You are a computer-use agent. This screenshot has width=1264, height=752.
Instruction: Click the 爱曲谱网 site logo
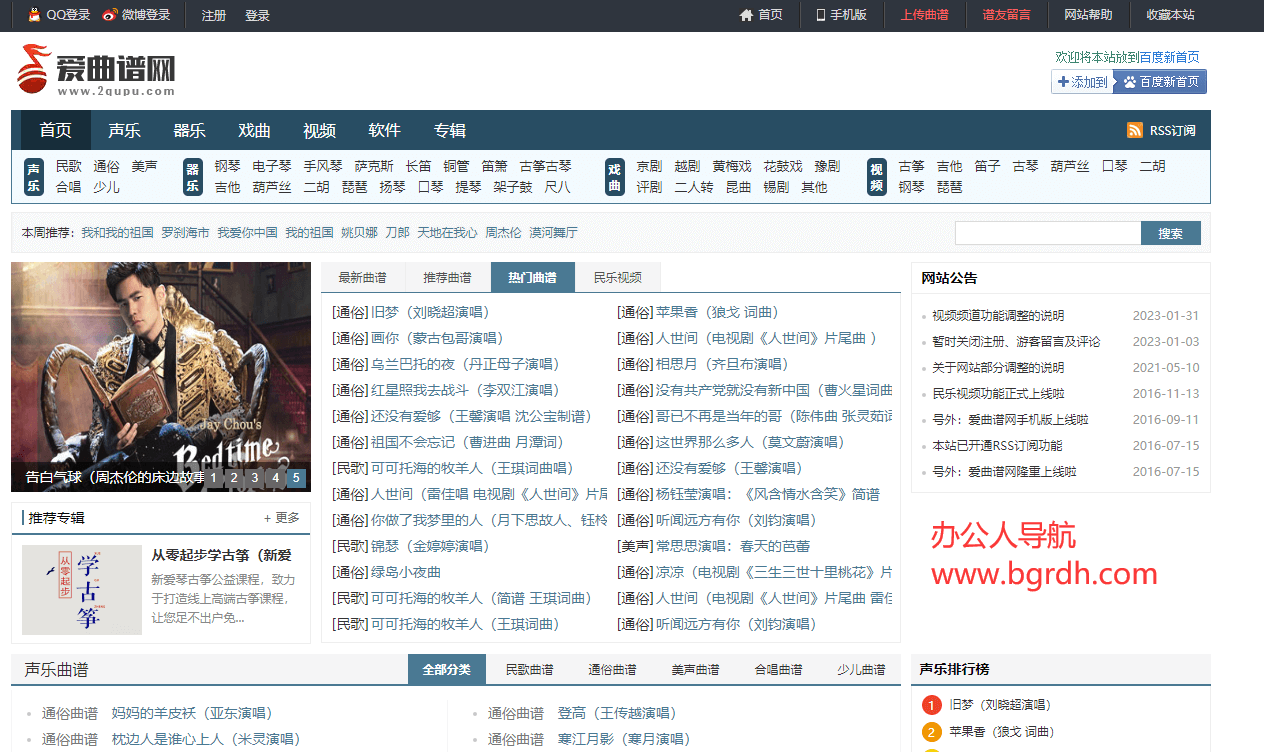coord(97,70)
